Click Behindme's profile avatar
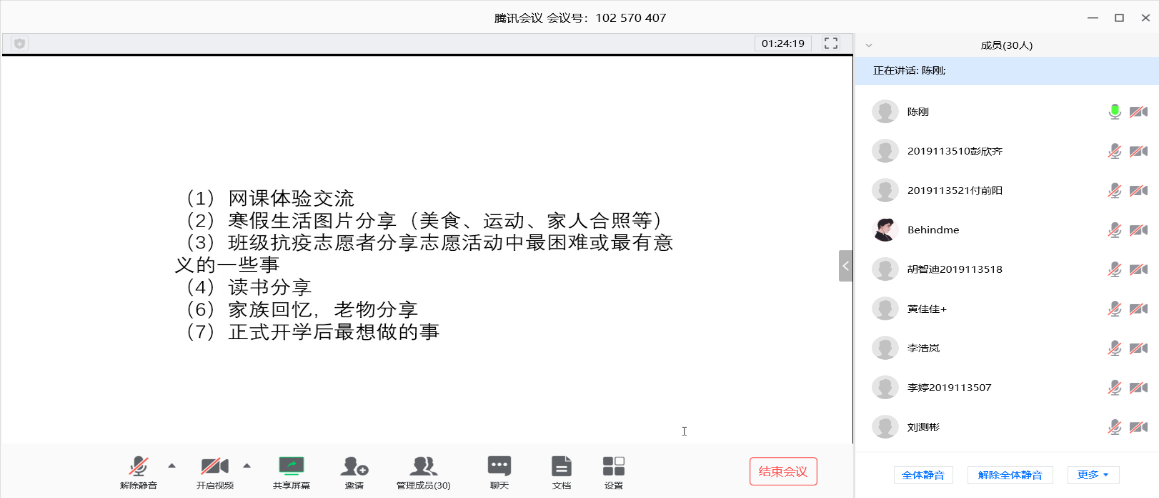 pyautogui.click(x=885, y=230)
